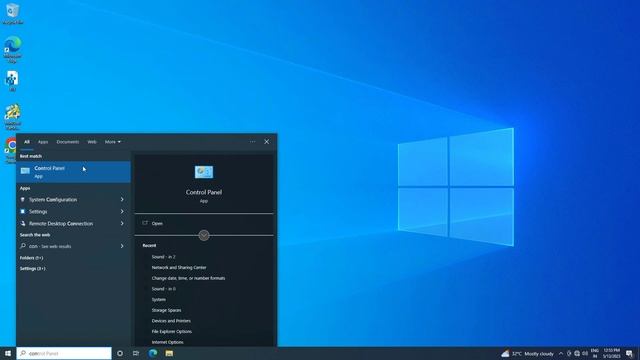The width and height of the screenshot is (640, 360).
Task: Click the large Control Panel preview icon
Action: [x=204, y=172]
